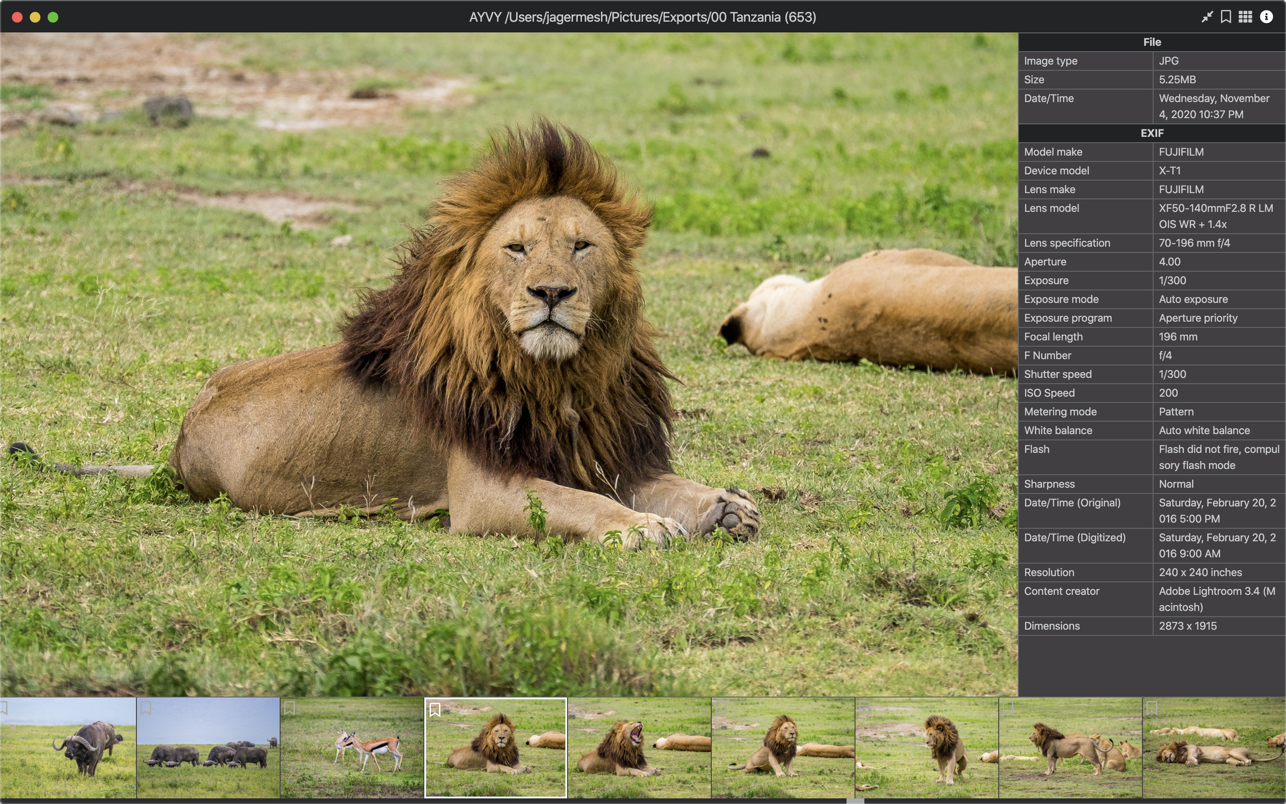Select the lion and lioness walking thumbnail
Image resolution: width=1286 pixels, height=804 pixels.
1070,748
